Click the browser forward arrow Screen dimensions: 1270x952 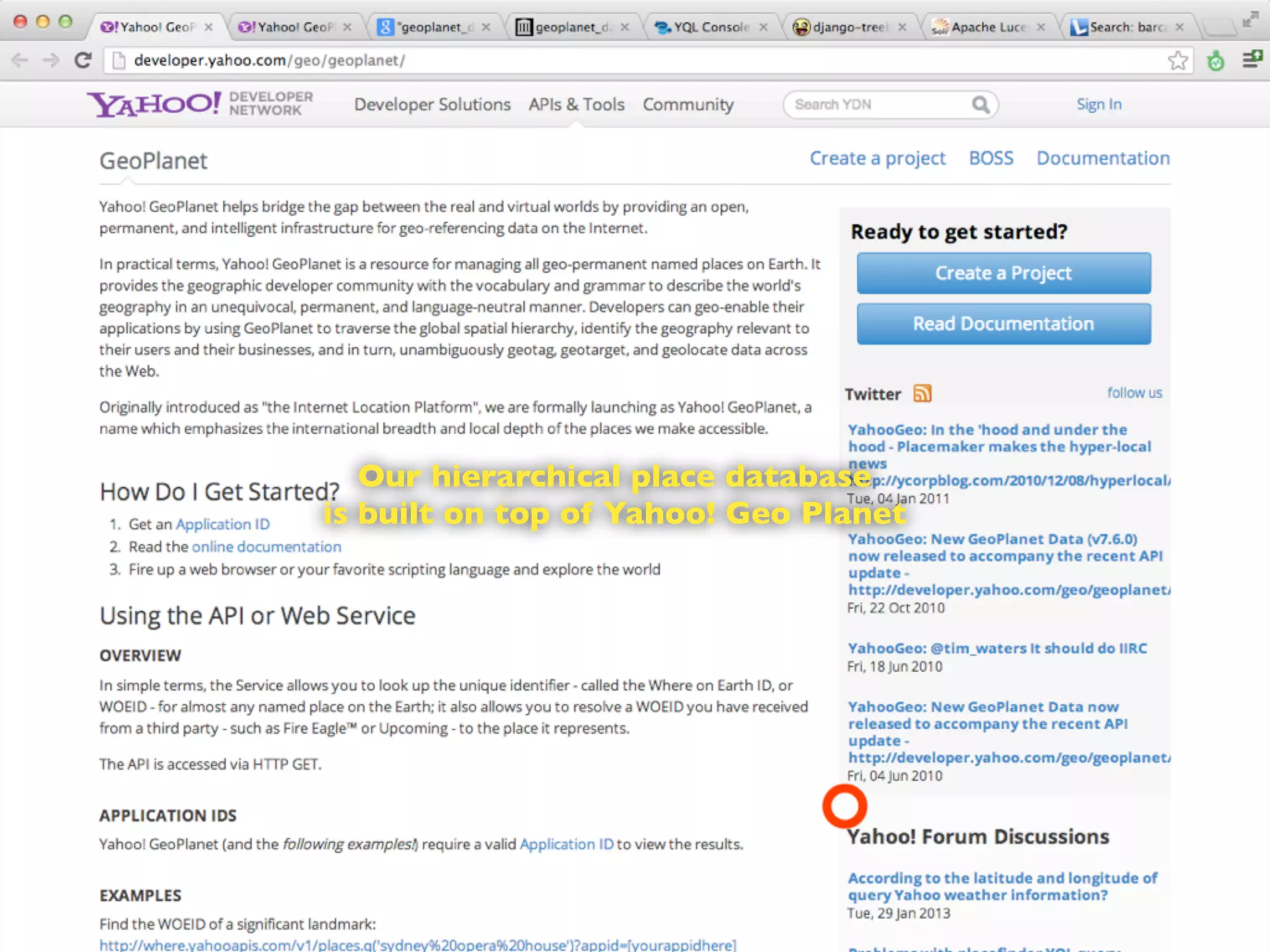(51, 60)
